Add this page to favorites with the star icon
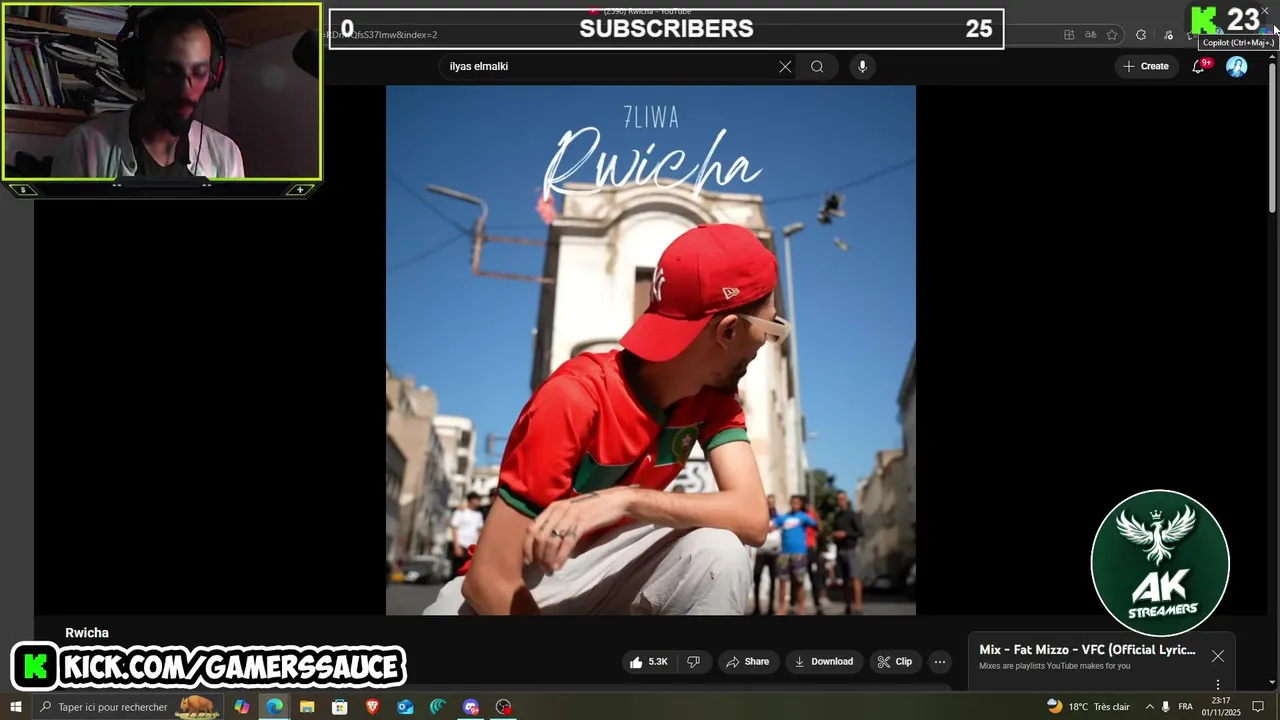The width and height of the screenshot is (1280, 720). point(1112,35)
